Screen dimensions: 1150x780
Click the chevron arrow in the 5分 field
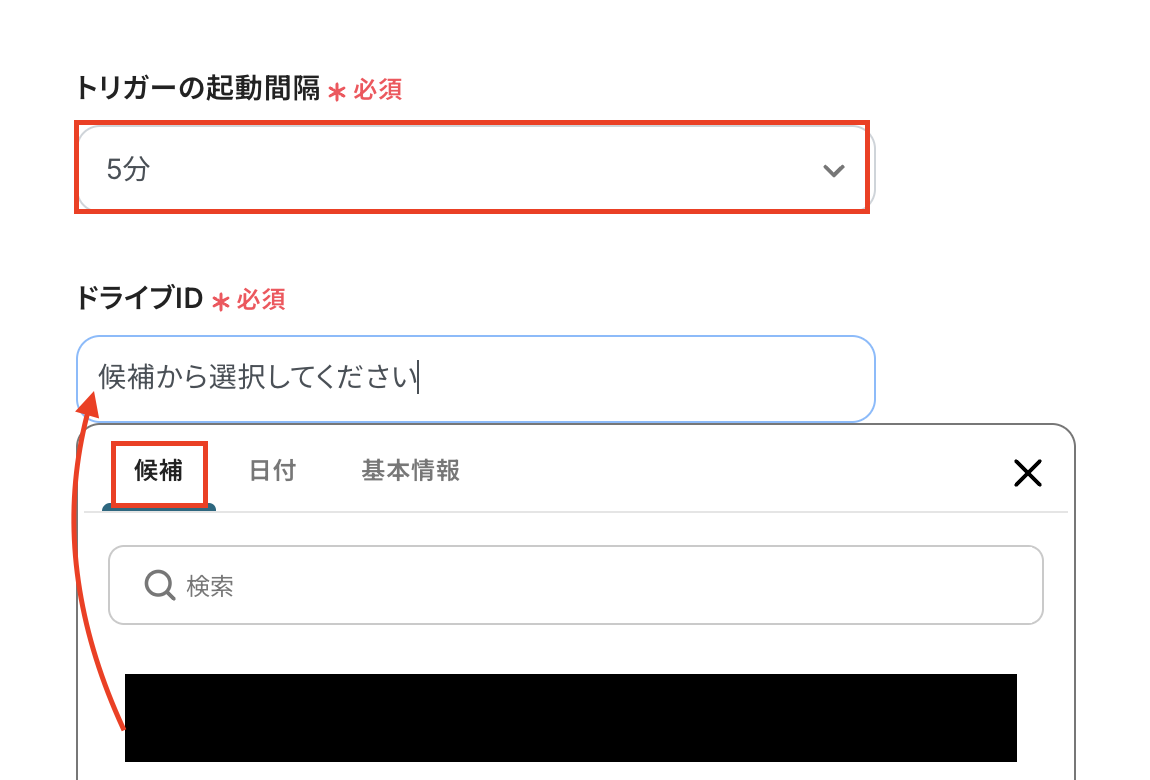(x=833, y=171)
